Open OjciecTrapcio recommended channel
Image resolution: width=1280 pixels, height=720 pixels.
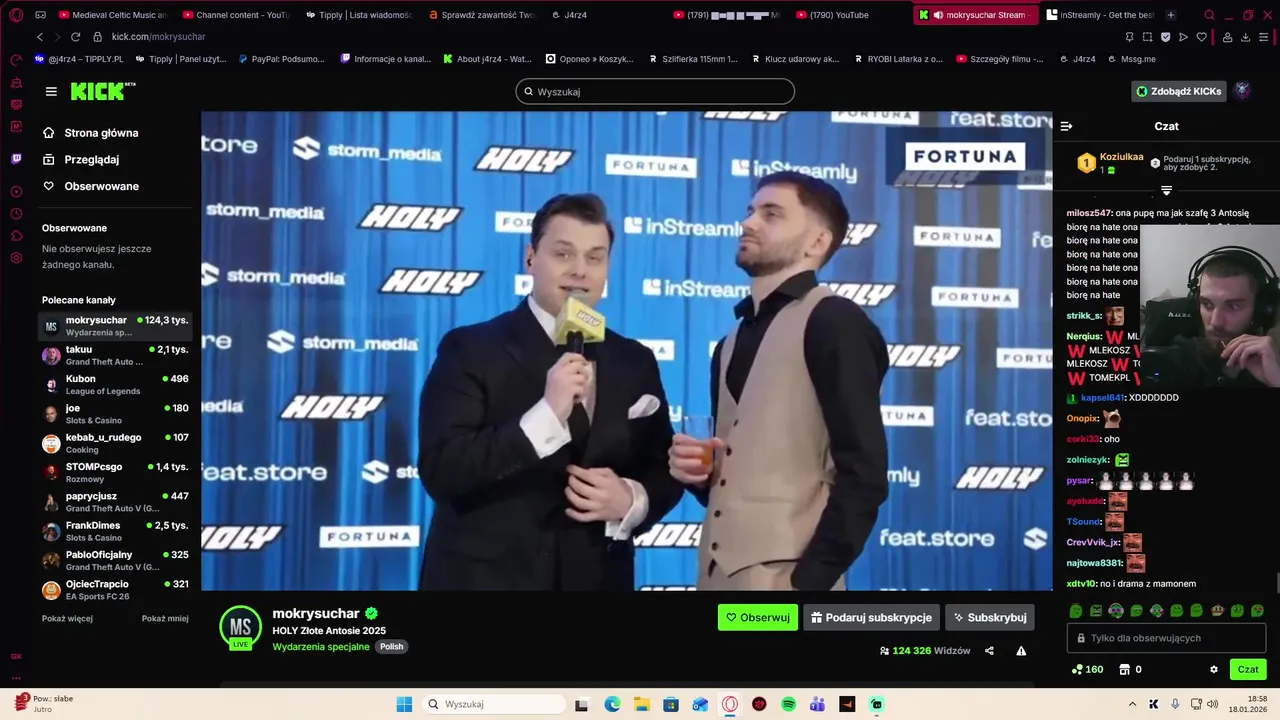pos(115,589)
